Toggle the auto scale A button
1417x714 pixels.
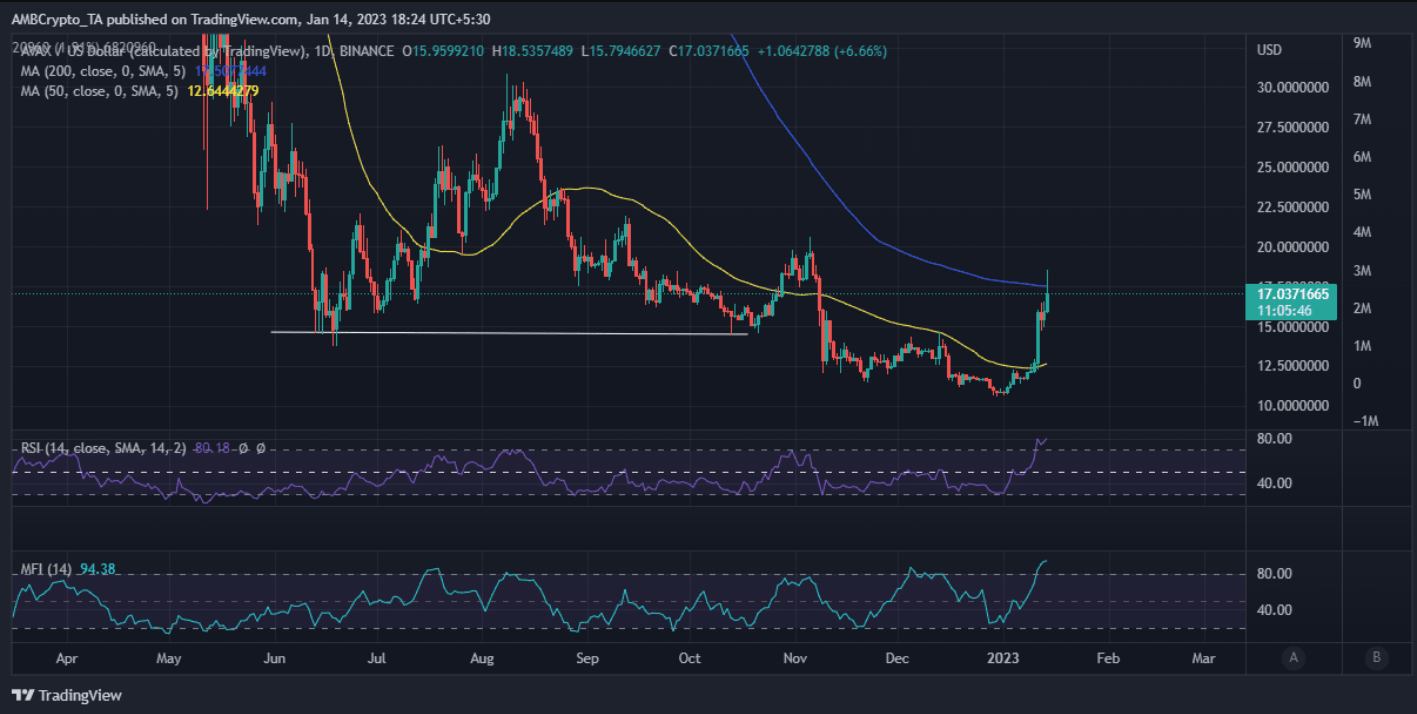(x=1294, y=658)
